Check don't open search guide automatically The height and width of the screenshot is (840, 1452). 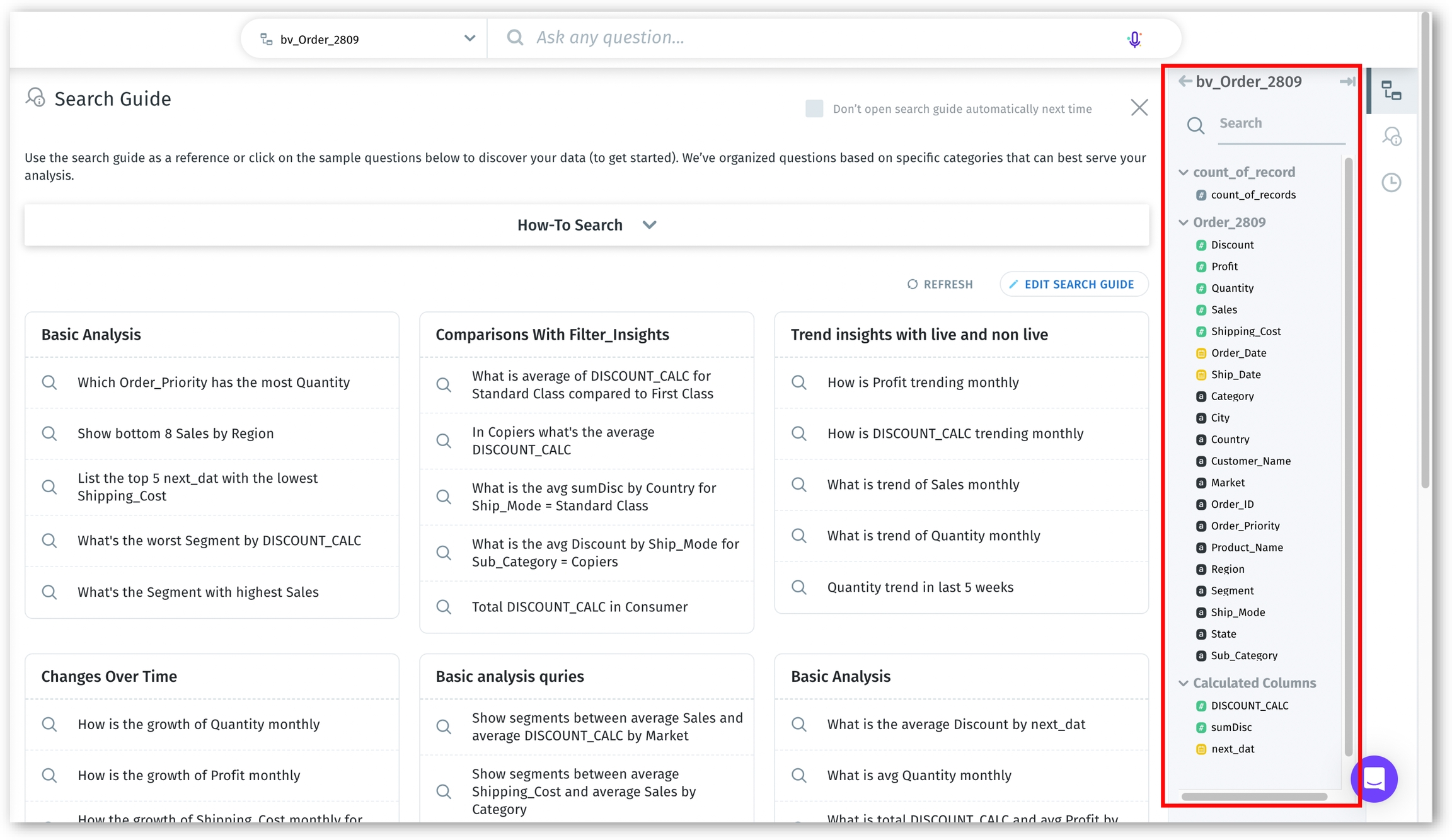tap(814, 108)
